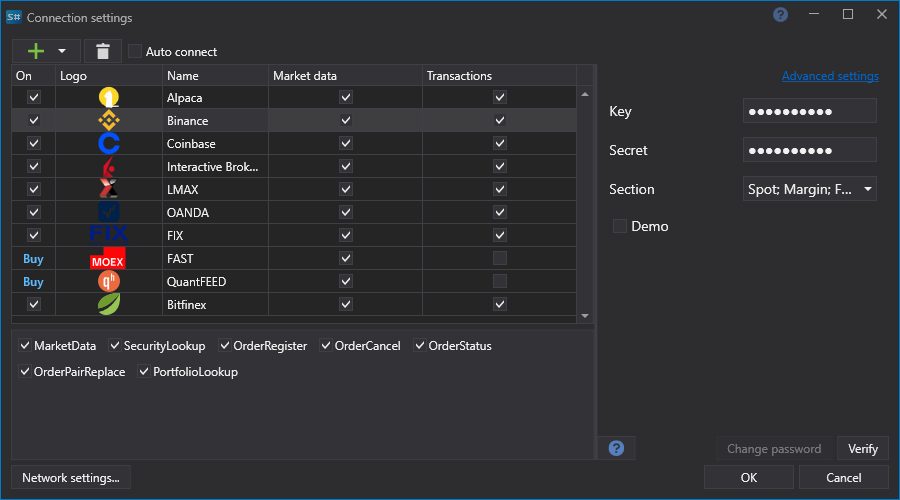The width and height of the screenshot is (900, 500).
Task: Open Network settings
Action: coord(71,477)
